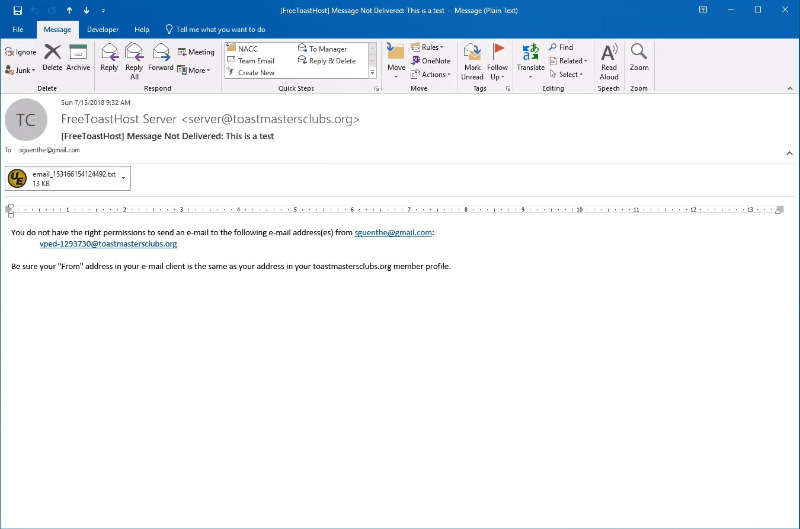Open the Follow Up flag menu
Viewport: 800px width, 529px height.
(x=497, y=61)
